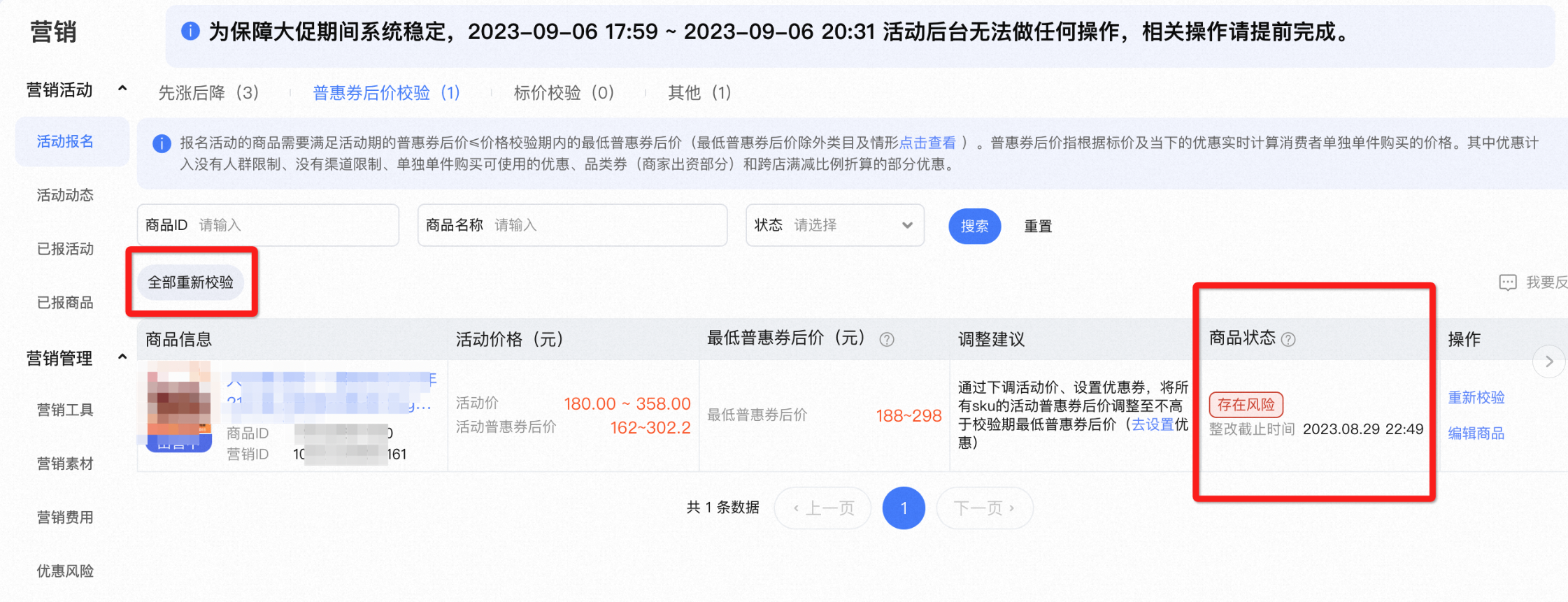Click the 上一页 pagination button
The image size is (1568, 602).
[x=823, y=508]
